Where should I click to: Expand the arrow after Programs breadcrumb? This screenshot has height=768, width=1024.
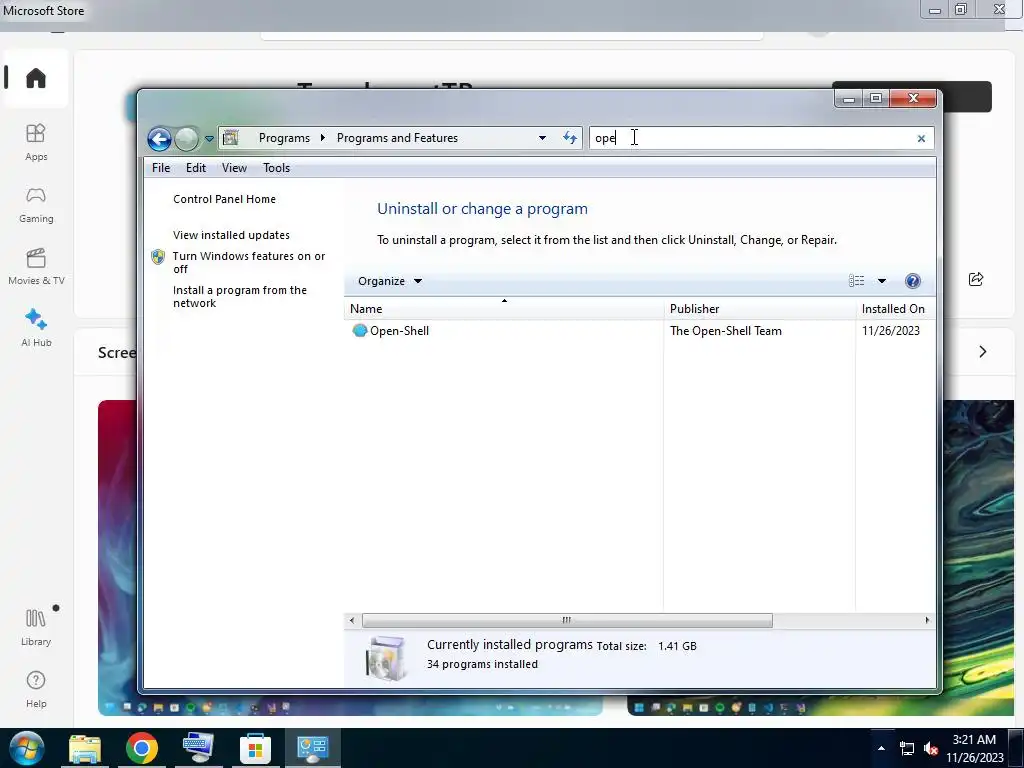click(x=323, y=138)
